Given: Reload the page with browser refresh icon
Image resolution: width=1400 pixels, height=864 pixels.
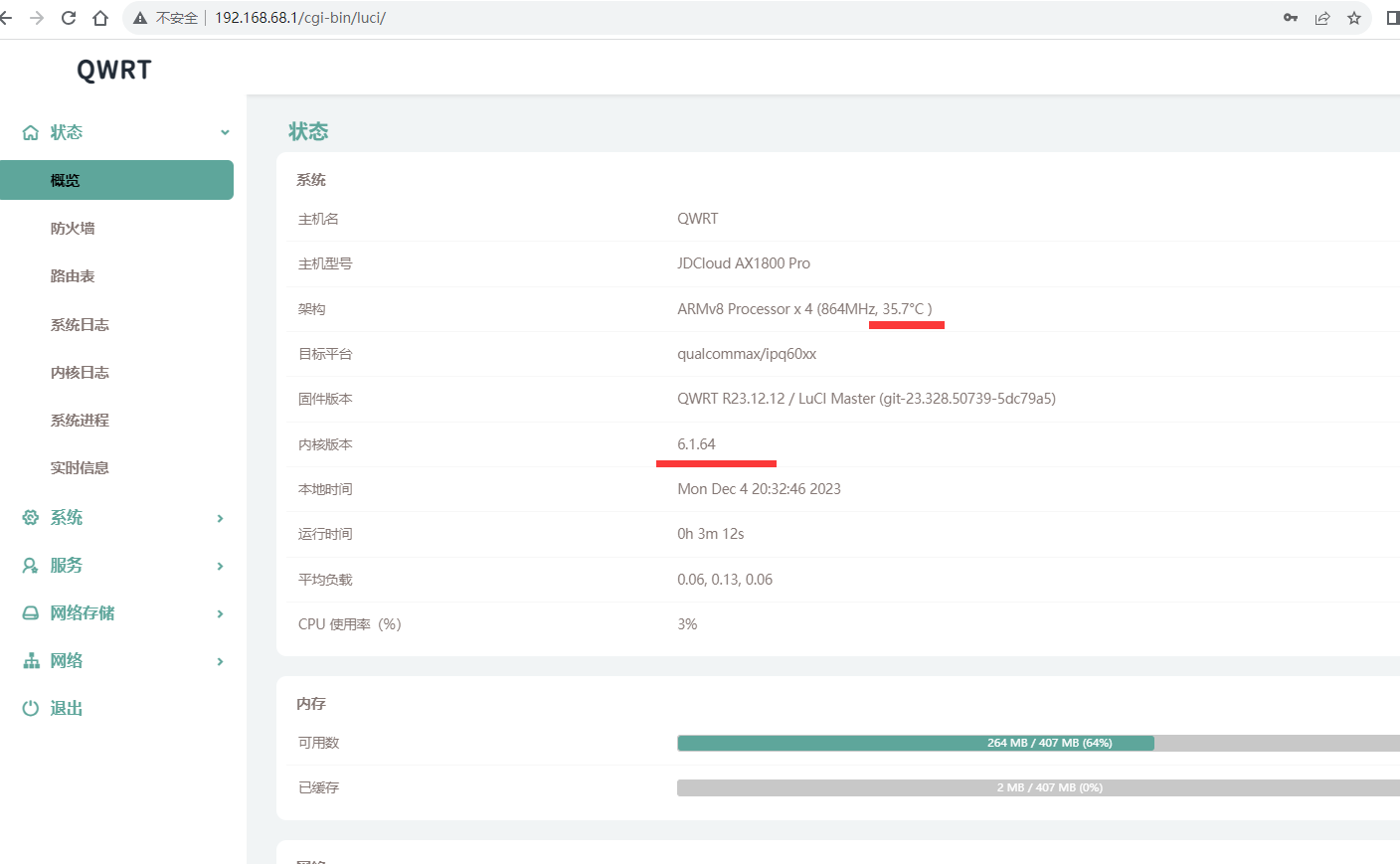Looking at the screenshot, I should [69, 18].
